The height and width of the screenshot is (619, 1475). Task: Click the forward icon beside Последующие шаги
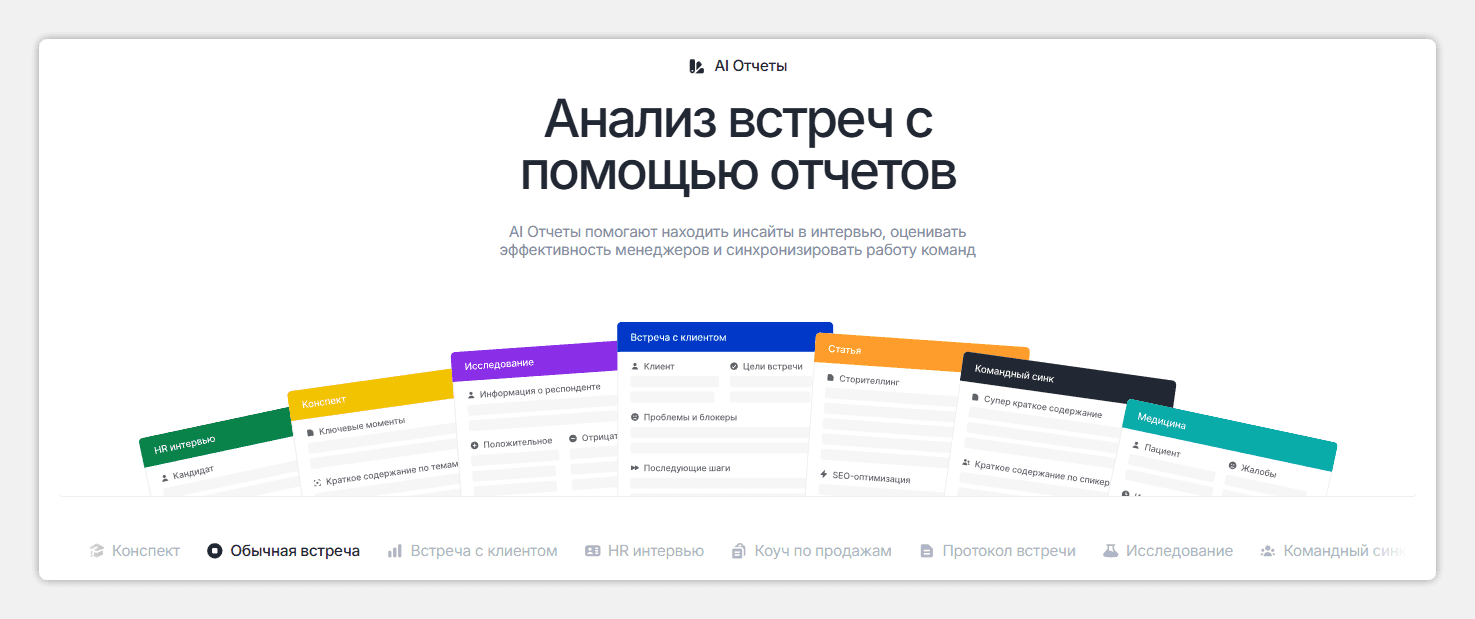635,468
